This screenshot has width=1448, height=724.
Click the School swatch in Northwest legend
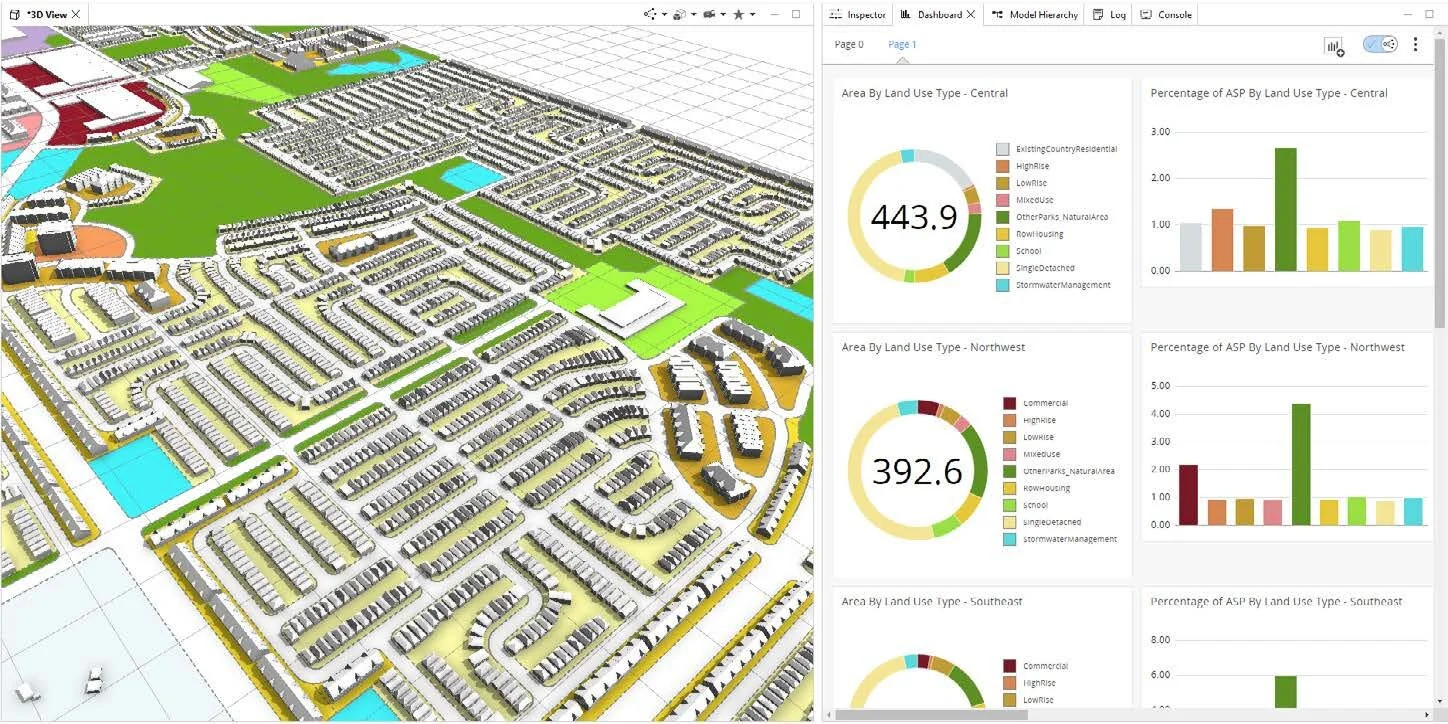[1010, 505]
